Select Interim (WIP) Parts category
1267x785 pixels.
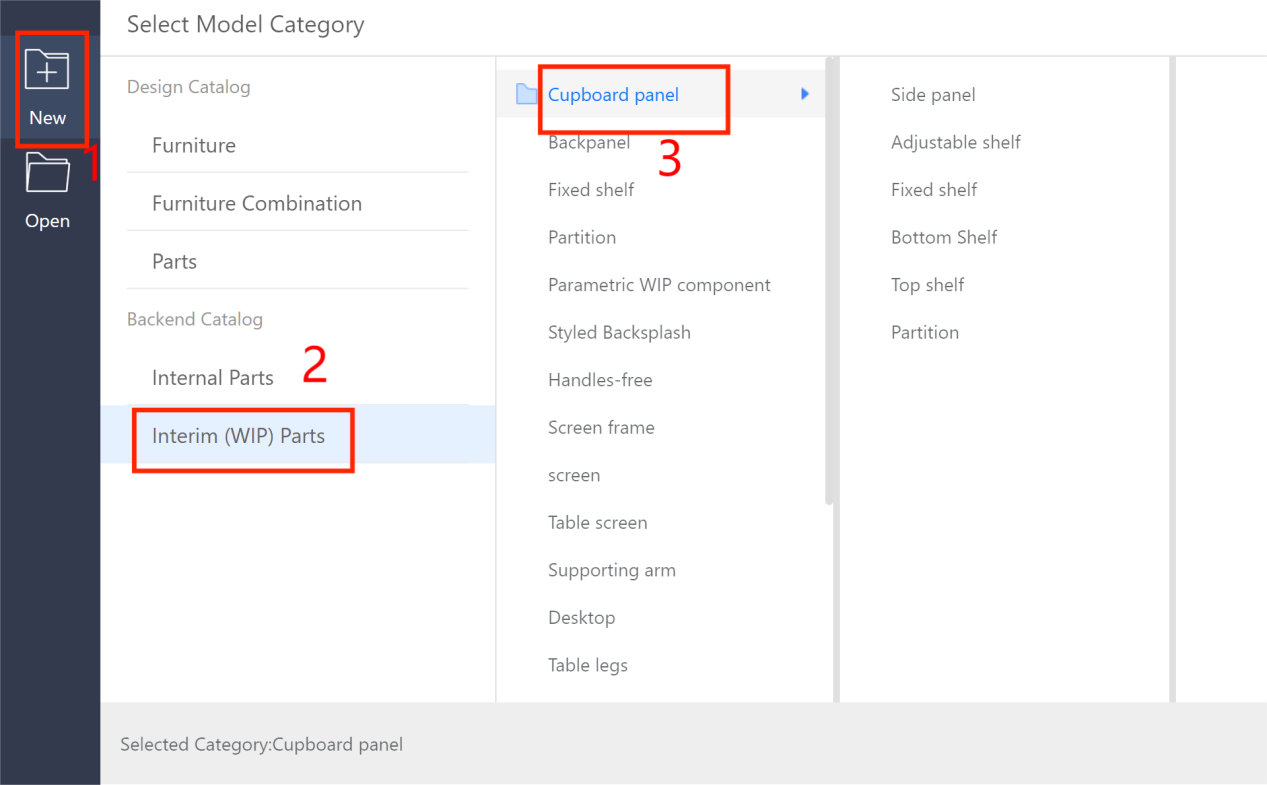(238, 436)
